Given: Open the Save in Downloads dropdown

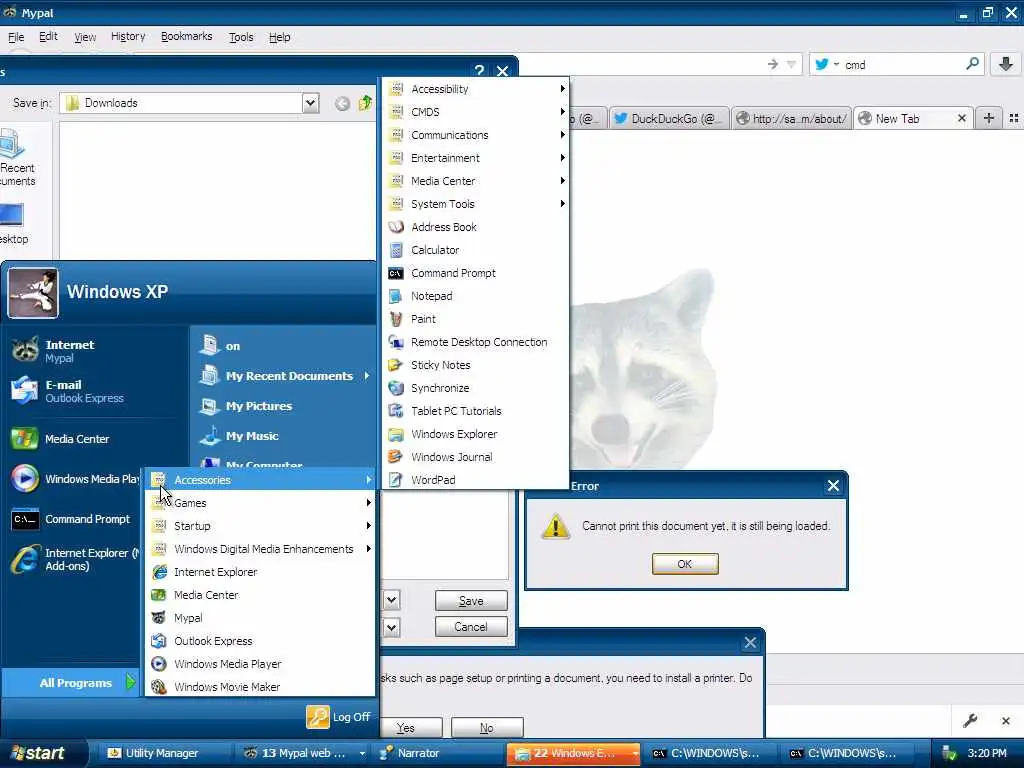Looking at the screenshot, I should point(311,103).
